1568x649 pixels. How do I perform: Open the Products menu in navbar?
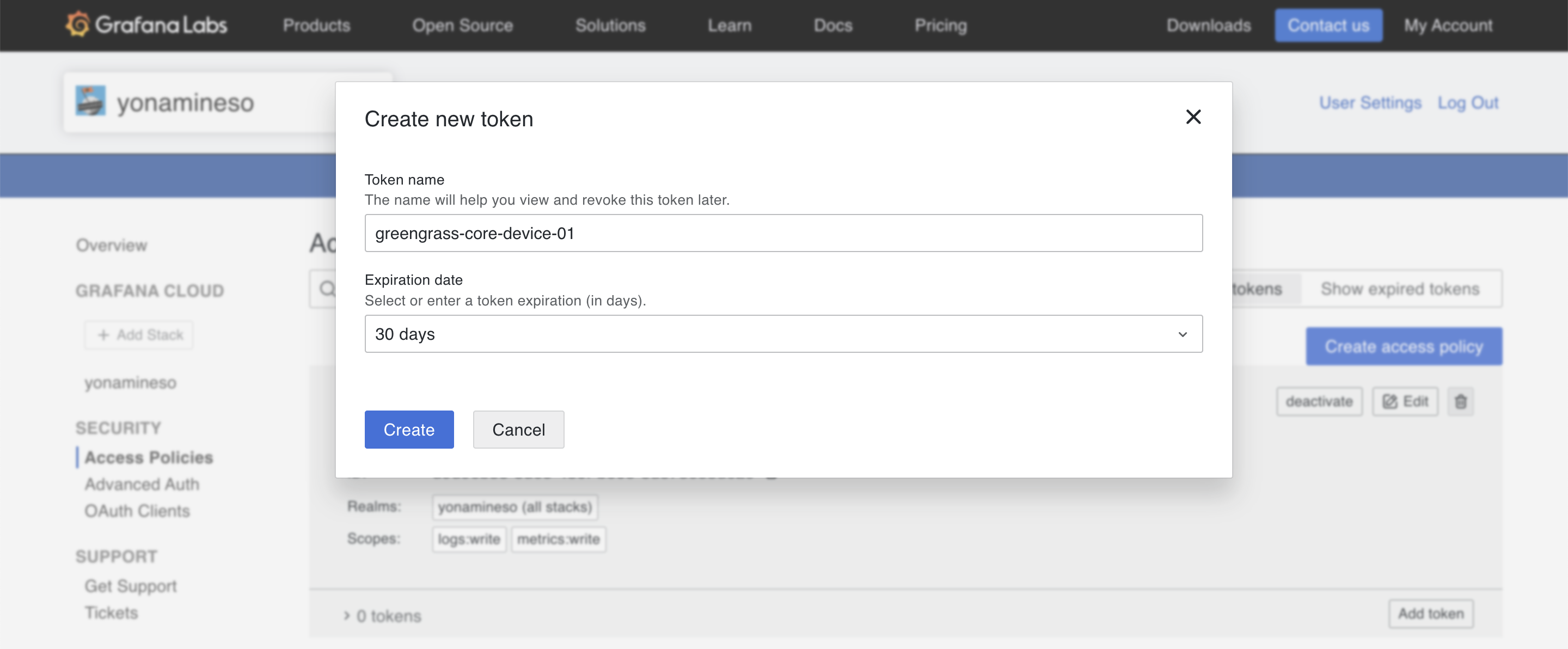click(x=316, y=26)
